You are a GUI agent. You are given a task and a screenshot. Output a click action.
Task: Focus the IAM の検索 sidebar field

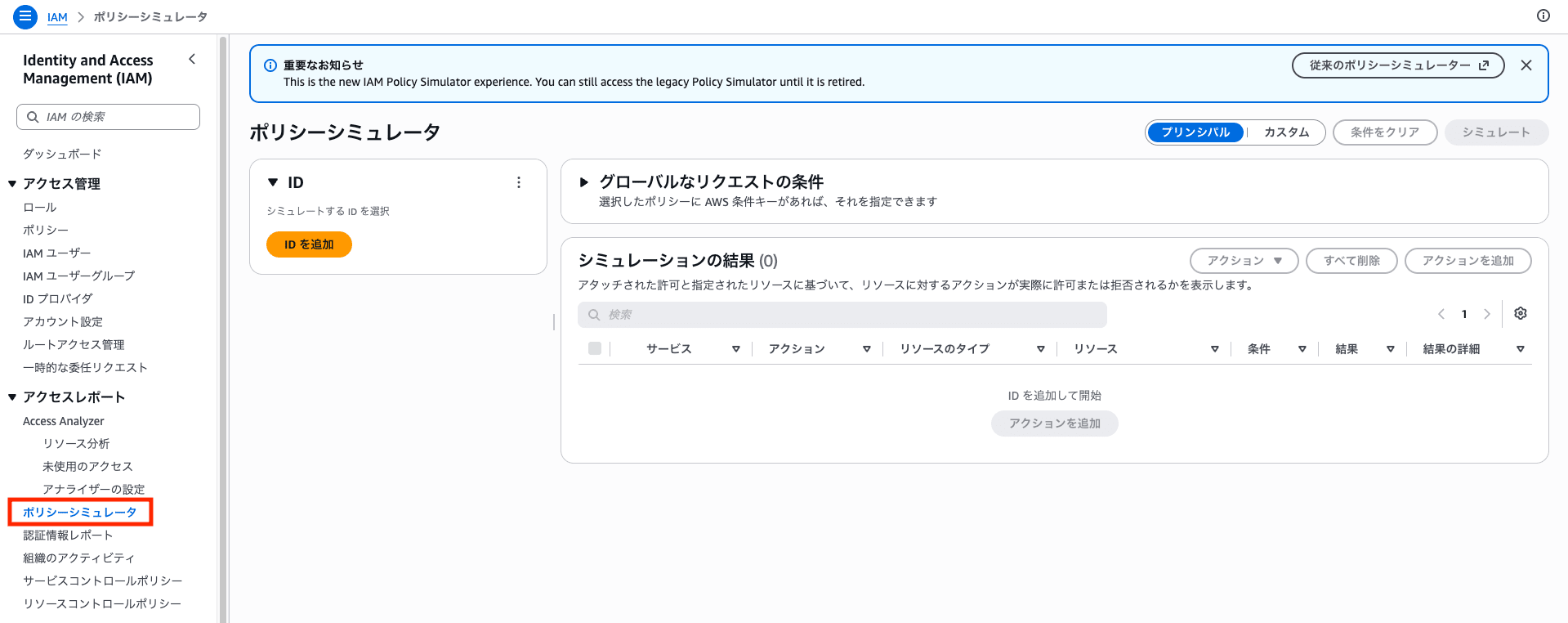(x=108, y=117)
